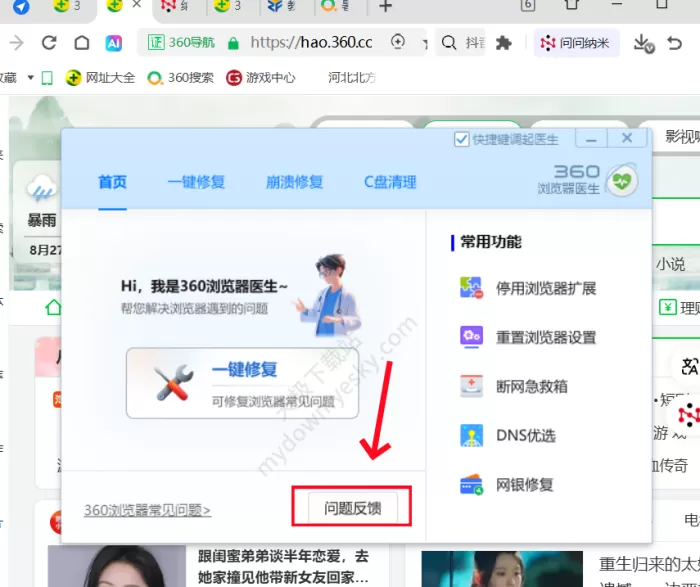
Task: Expand the 收藏 bookmarks dropdown arrow
Action: (30, 78)
